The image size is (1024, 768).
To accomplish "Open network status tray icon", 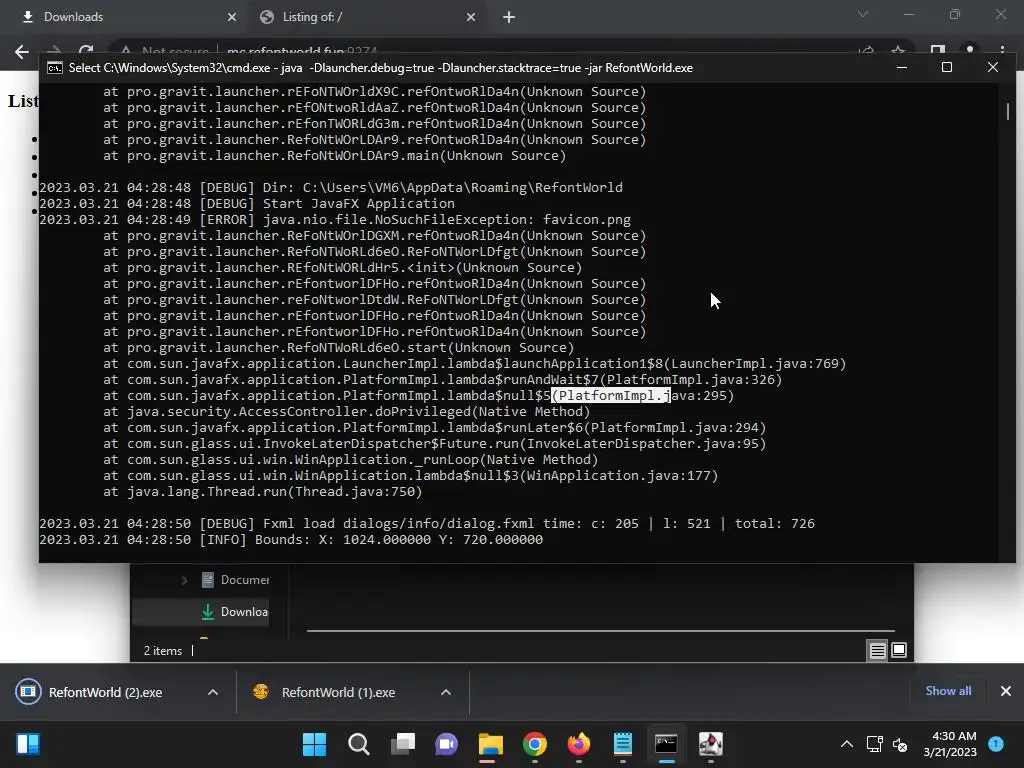I will tap(874, 744).
